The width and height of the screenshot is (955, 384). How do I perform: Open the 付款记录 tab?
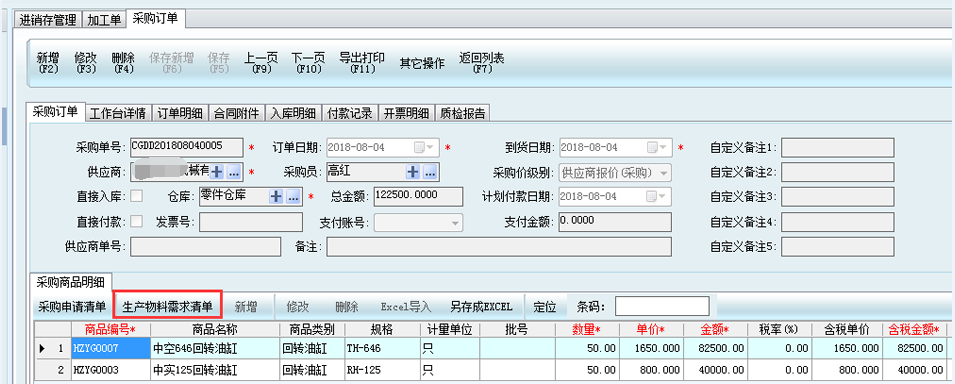[350, 113]
